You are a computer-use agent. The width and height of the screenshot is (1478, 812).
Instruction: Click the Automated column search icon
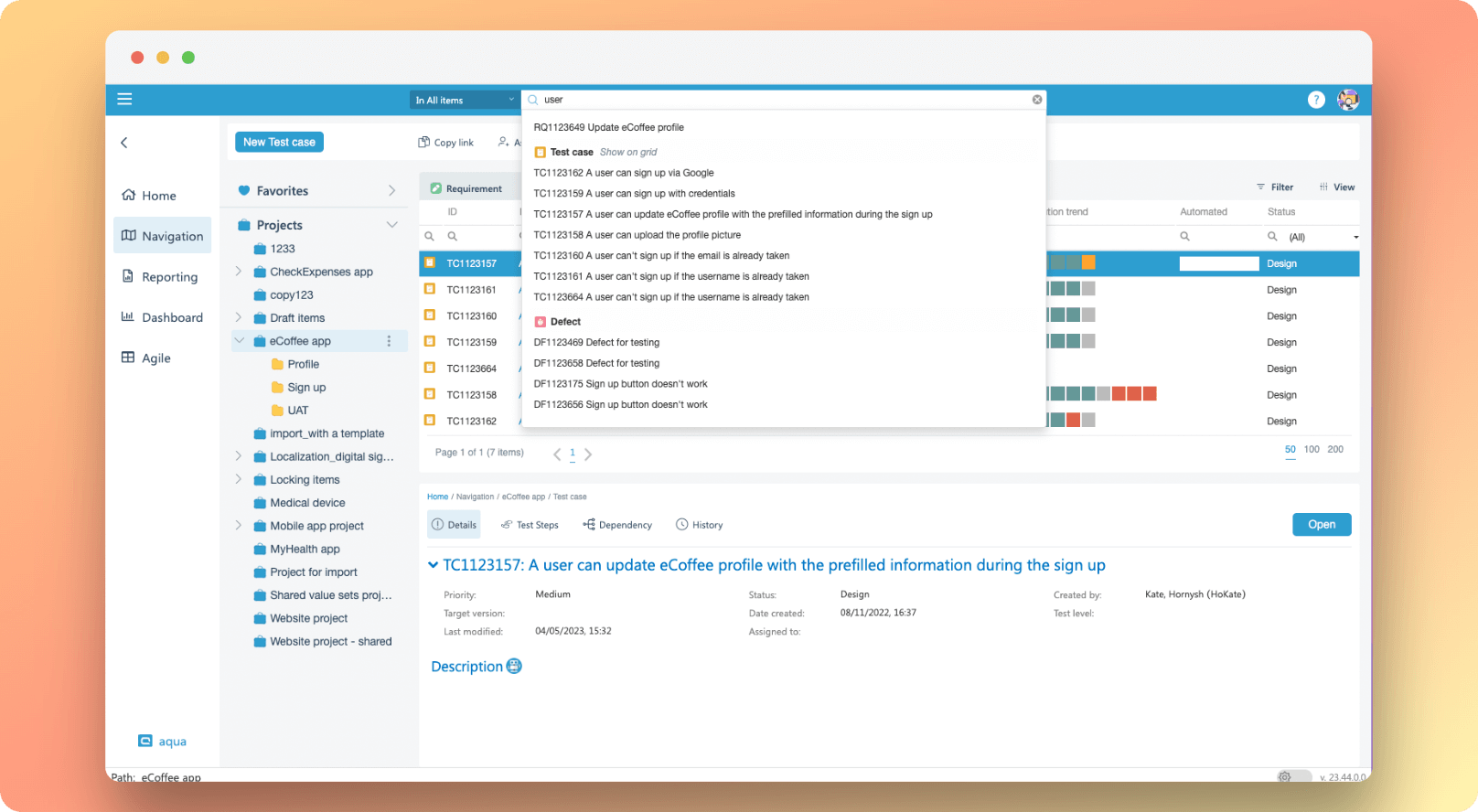click(x=1184, y=237)
